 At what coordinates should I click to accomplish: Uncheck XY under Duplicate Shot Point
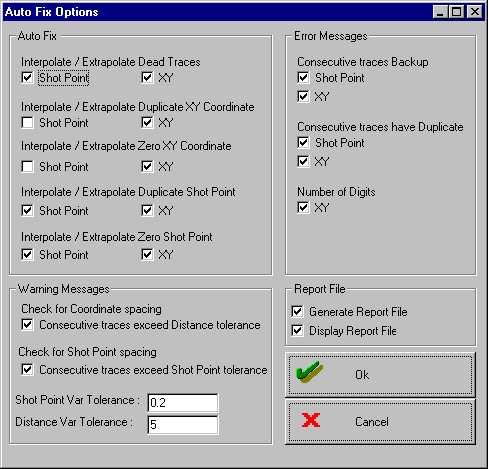pyautogui.click(x=147, y=210)
